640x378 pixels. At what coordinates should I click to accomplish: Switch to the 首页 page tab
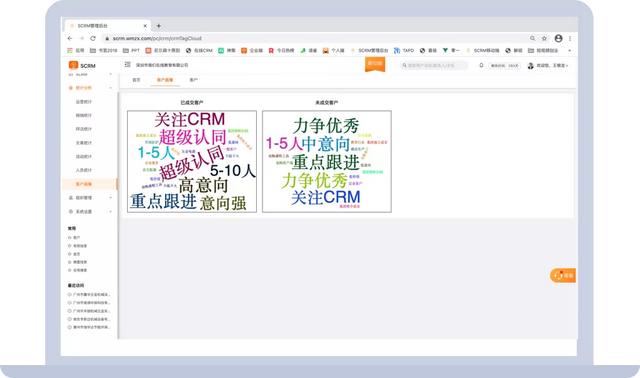[x=136, y=80]
